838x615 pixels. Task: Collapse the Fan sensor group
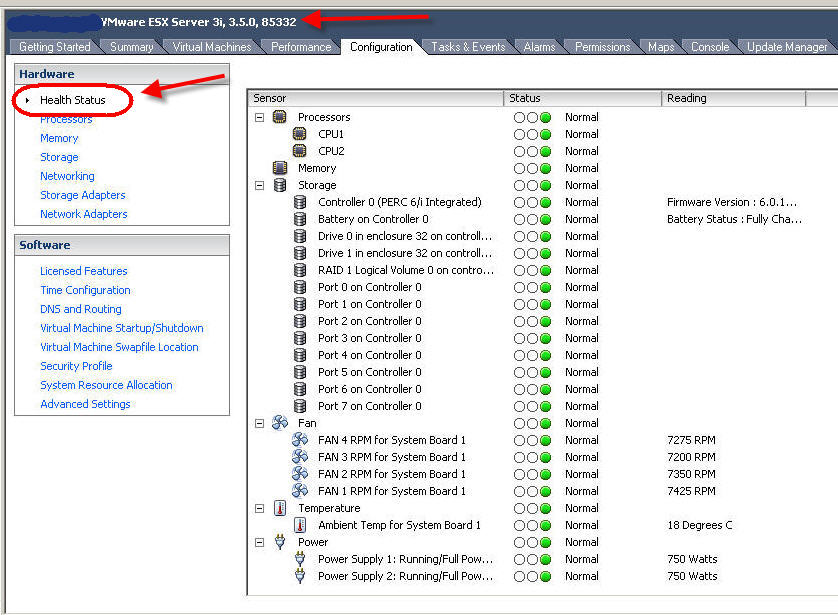click(260, 423)
